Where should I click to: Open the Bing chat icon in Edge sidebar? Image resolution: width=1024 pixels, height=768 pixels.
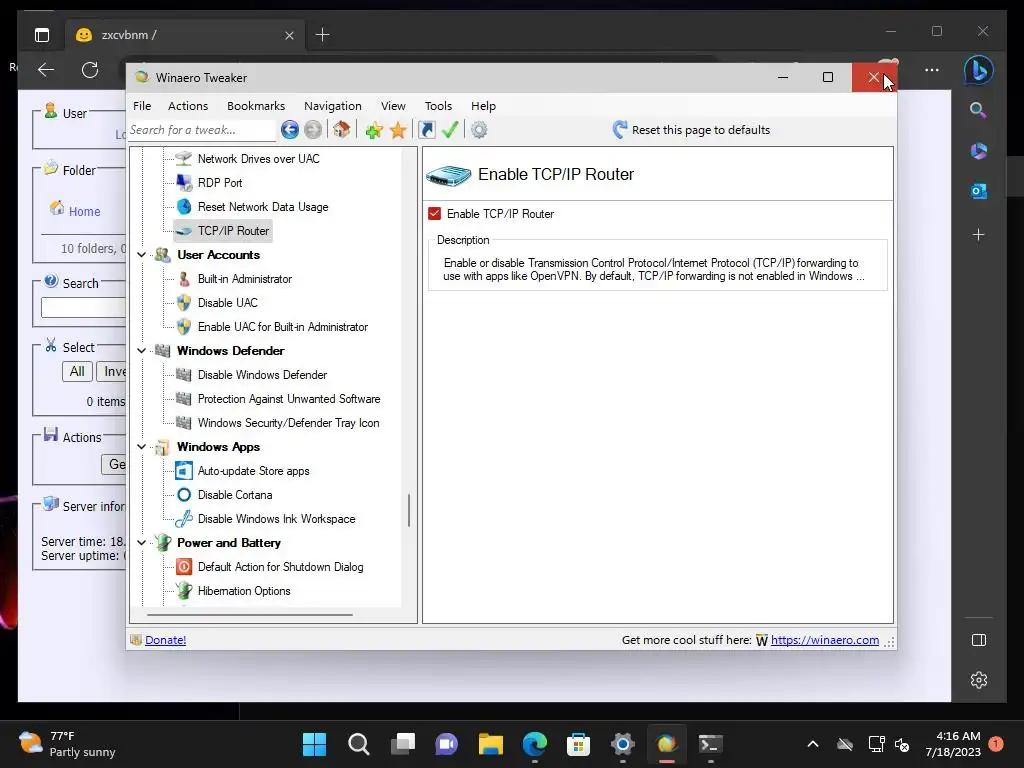pos(978,70)
